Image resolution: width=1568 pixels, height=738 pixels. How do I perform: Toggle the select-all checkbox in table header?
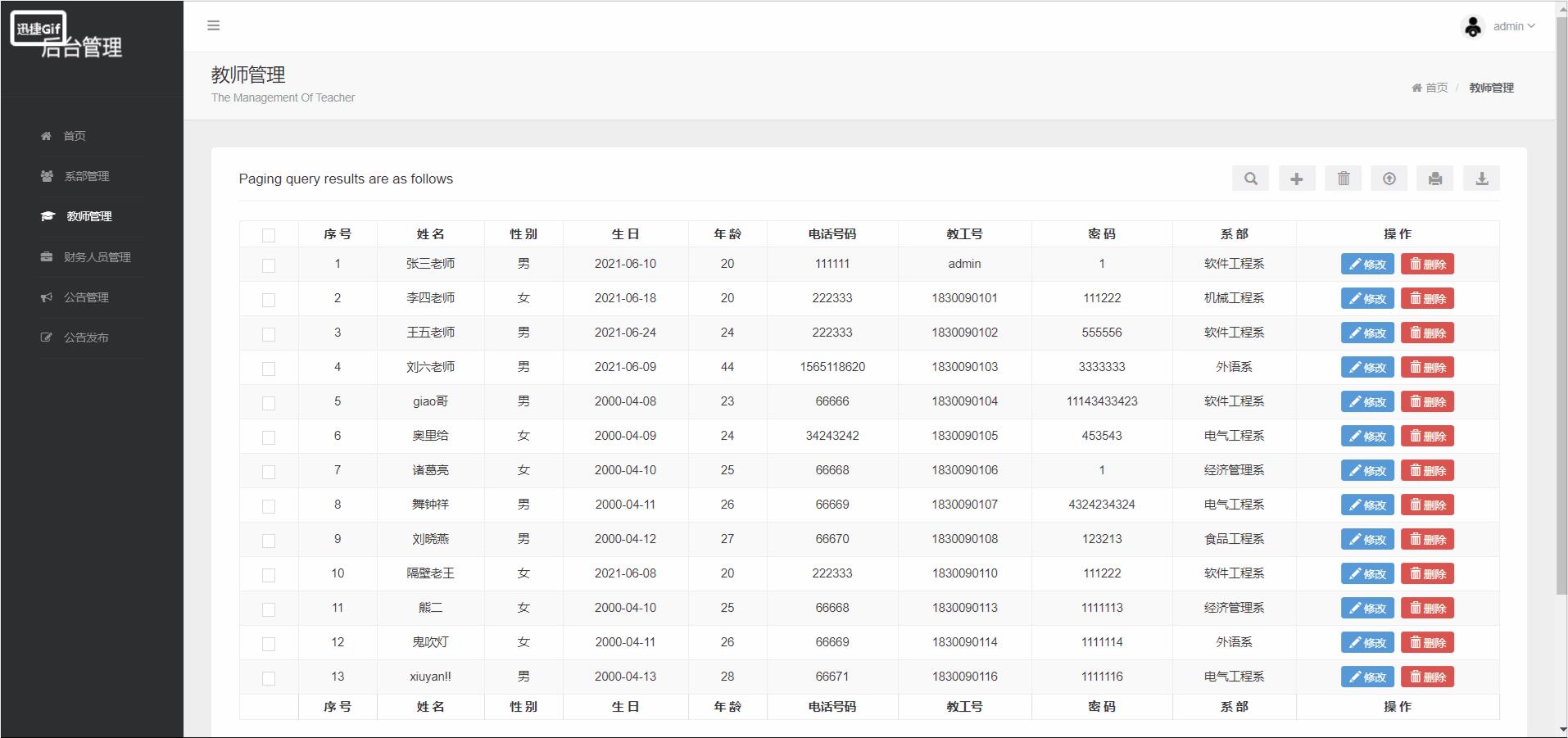[269, 236]
